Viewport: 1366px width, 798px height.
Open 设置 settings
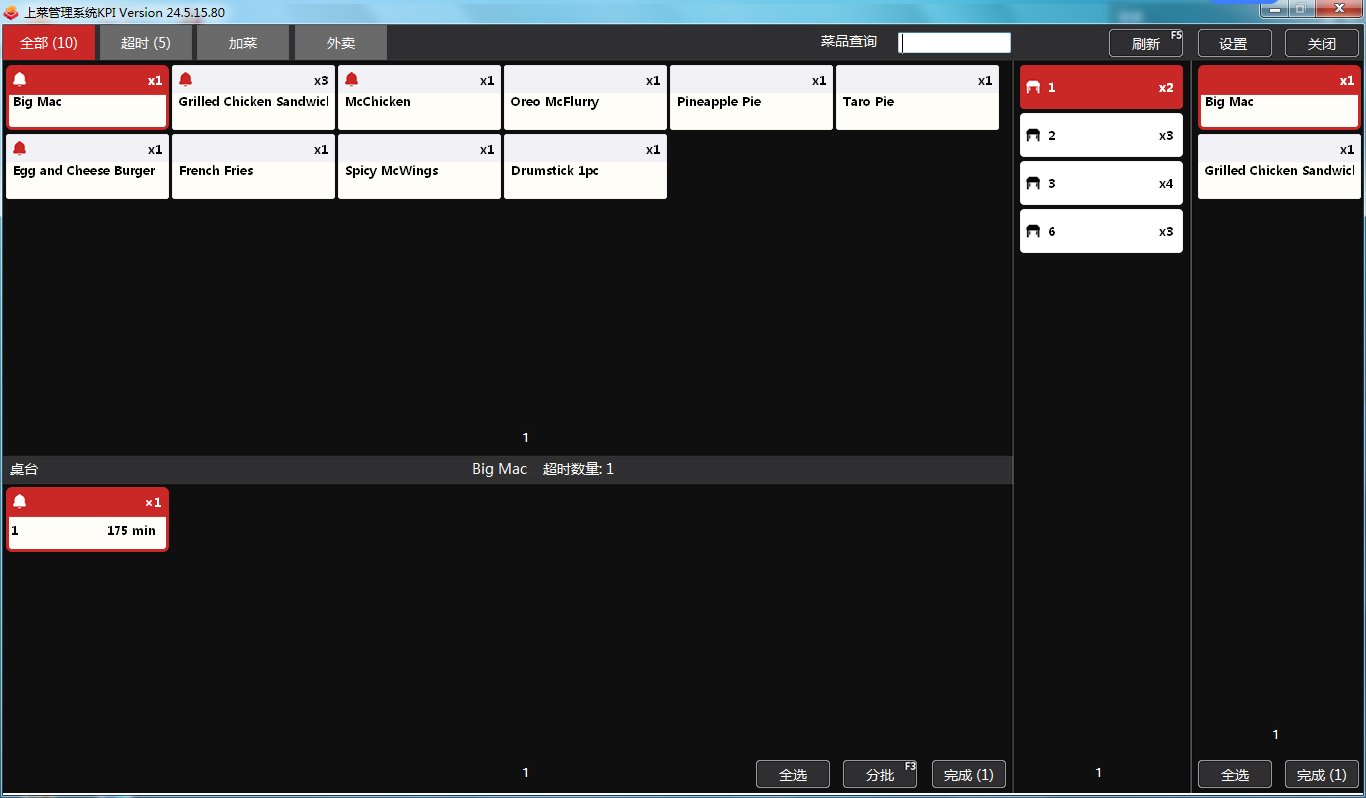(x=1234, y=44)
